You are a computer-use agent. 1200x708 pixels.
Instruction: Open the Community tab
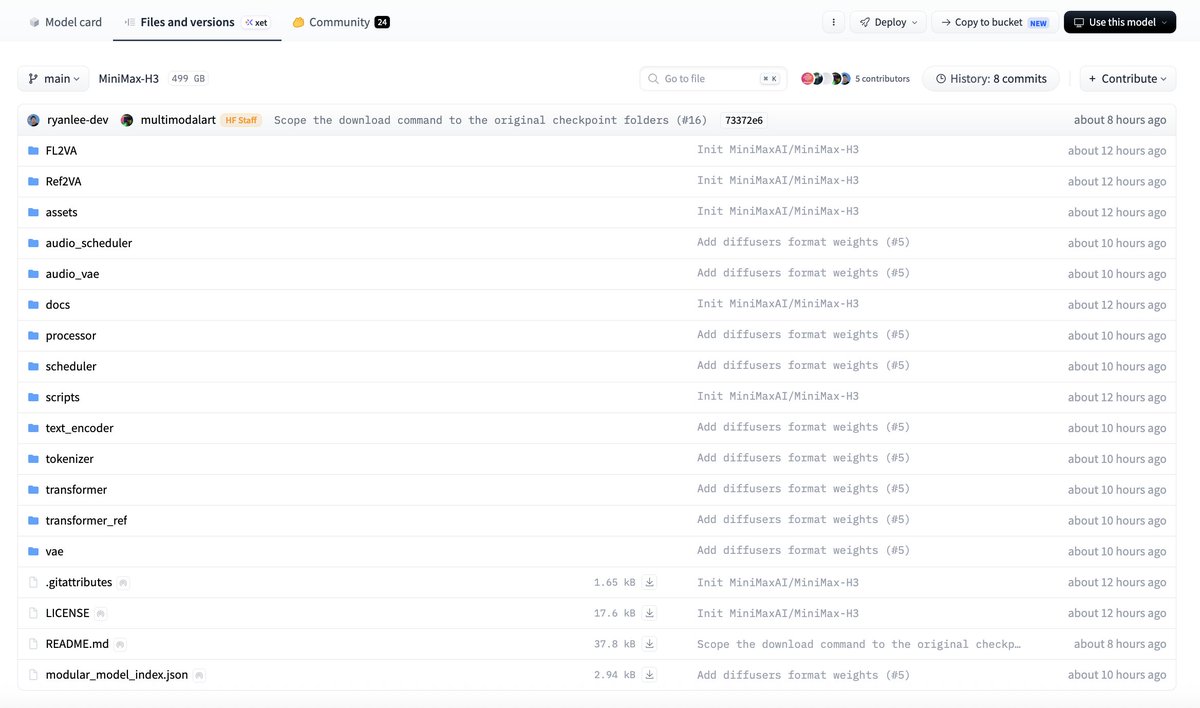[x=341, y=22]
